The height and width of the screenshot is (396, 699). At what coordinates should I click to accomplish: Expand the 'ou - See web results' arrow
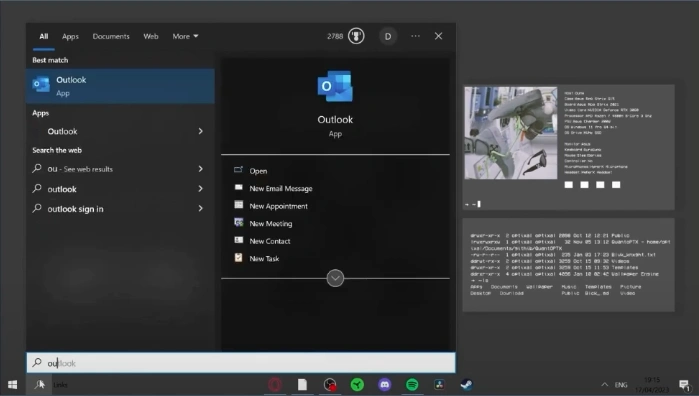[201, 169]
